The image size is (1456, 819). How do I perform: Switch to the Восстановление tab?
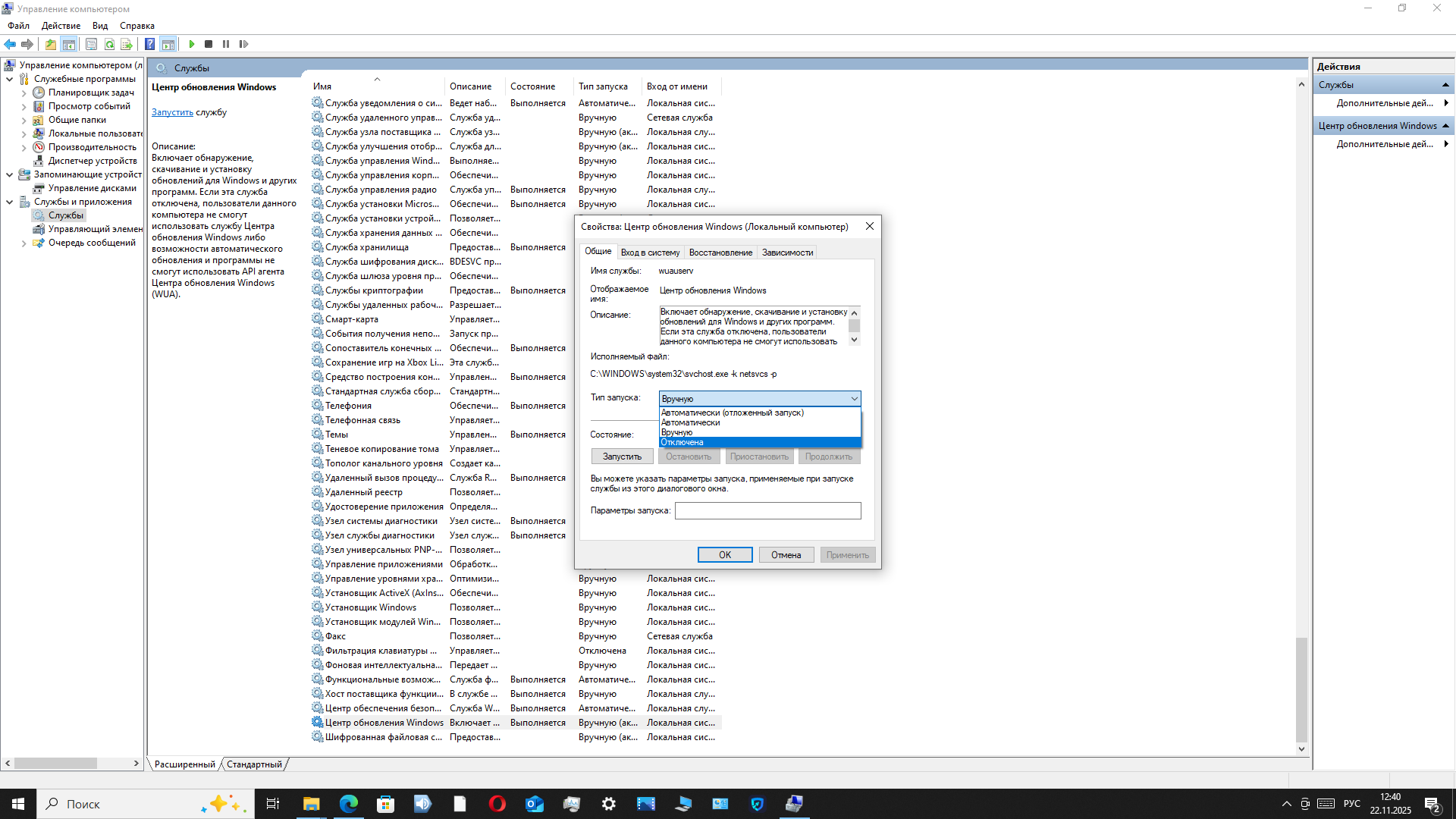pos(720,253)
